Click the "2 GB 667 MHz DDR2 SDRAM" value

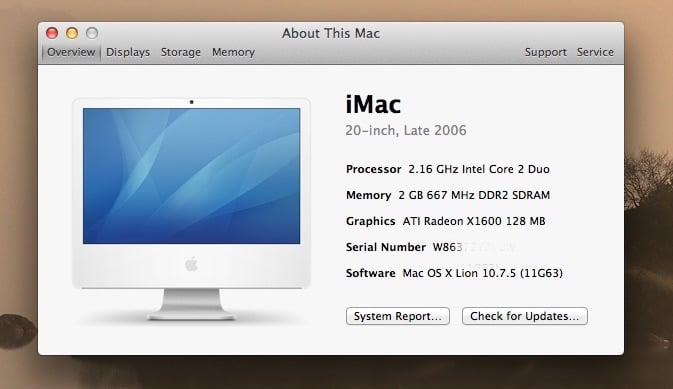(474, 195)
